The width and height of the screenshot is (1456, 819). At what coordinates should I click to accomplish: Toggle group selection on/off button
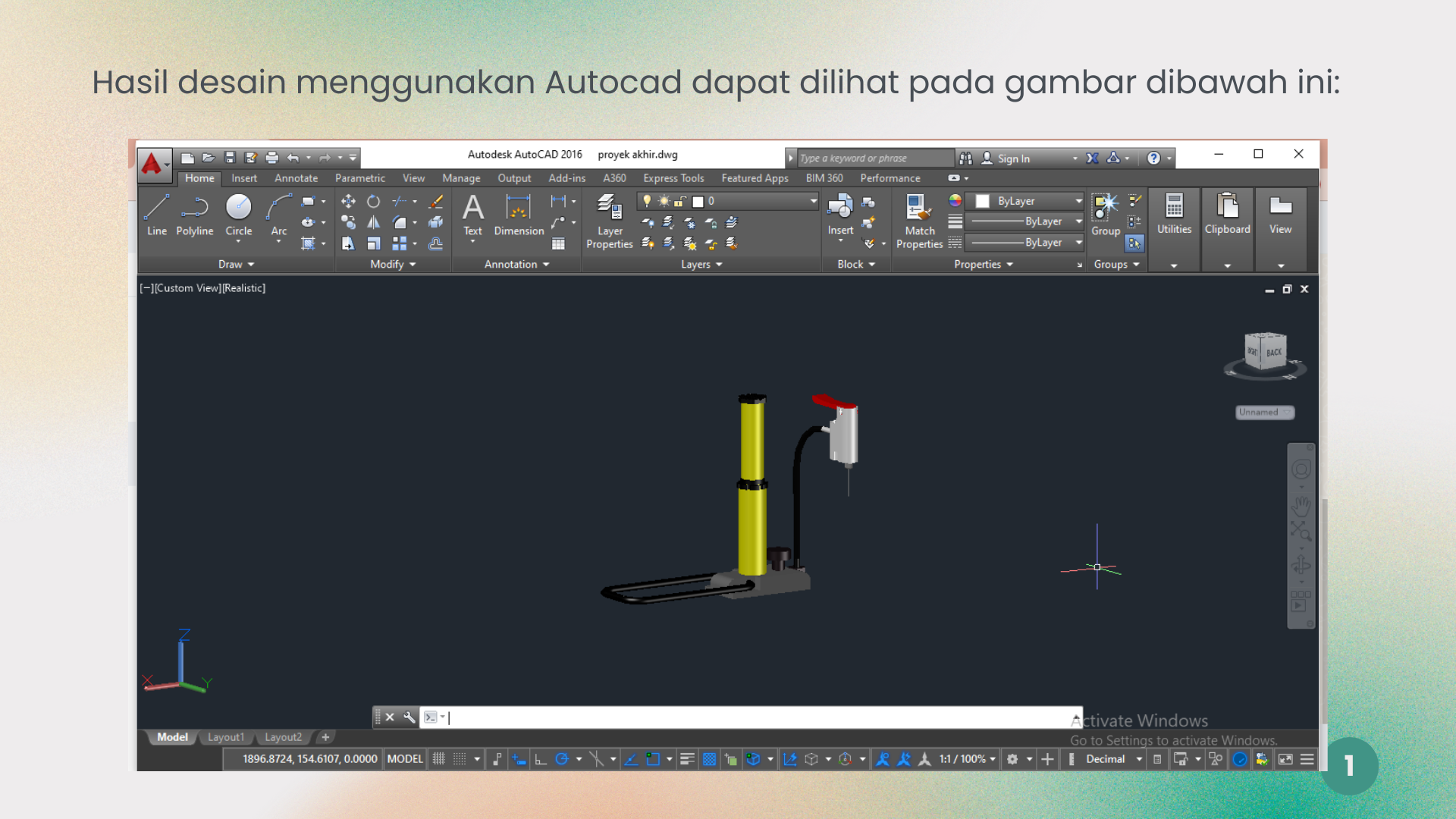1134,243
